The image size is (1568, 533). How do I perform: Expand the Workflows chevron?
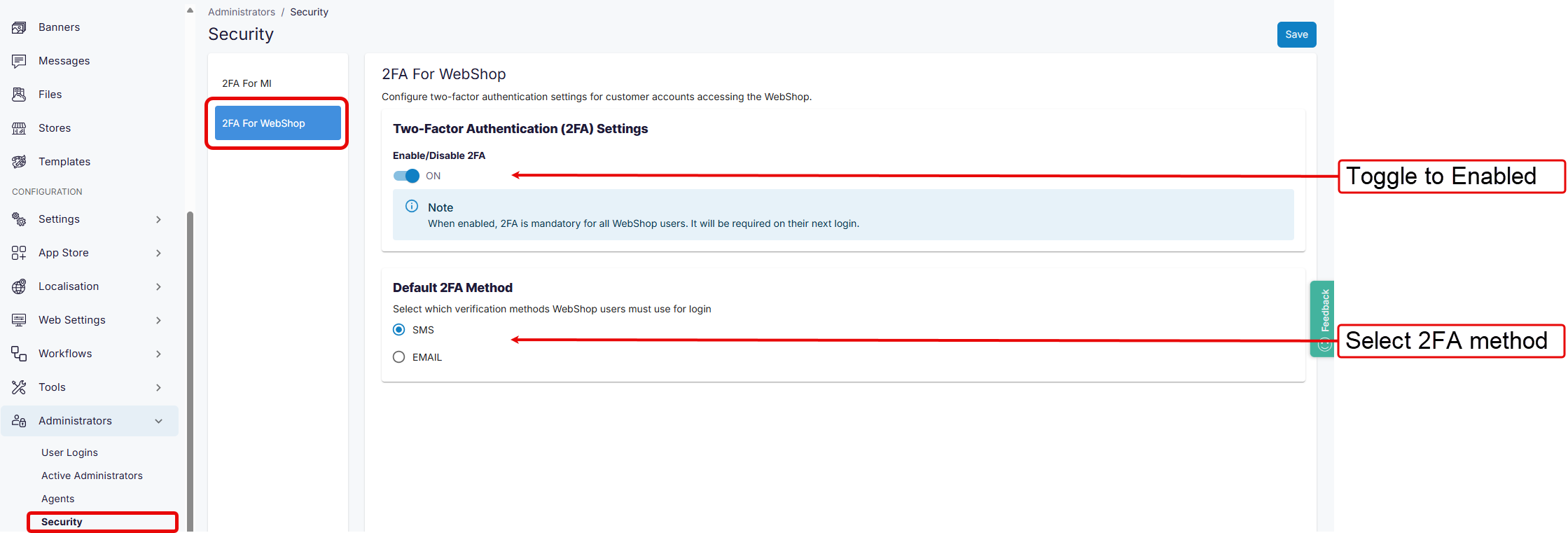(159, 354)
